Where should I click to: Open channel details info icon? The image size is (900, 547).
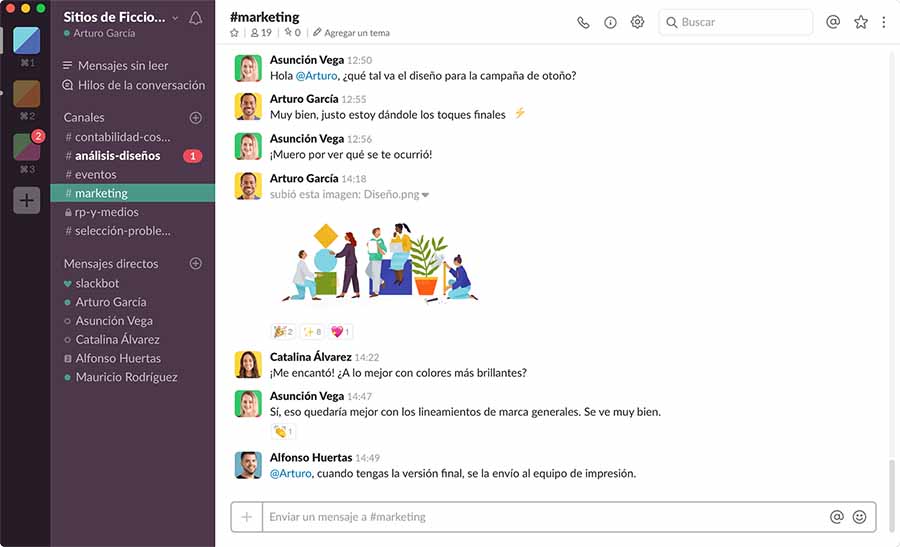[610, 22]
